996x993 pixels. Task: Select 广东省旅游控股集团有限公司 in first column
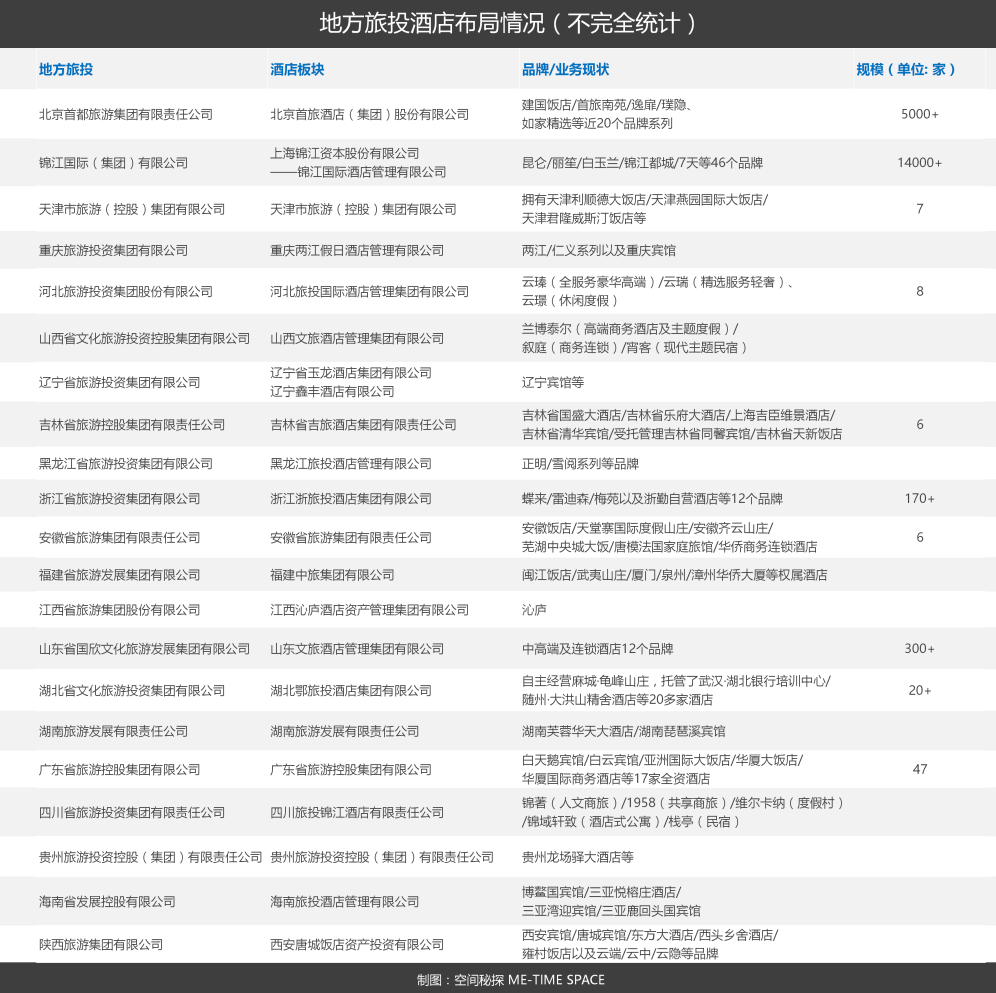coord(119,769)
